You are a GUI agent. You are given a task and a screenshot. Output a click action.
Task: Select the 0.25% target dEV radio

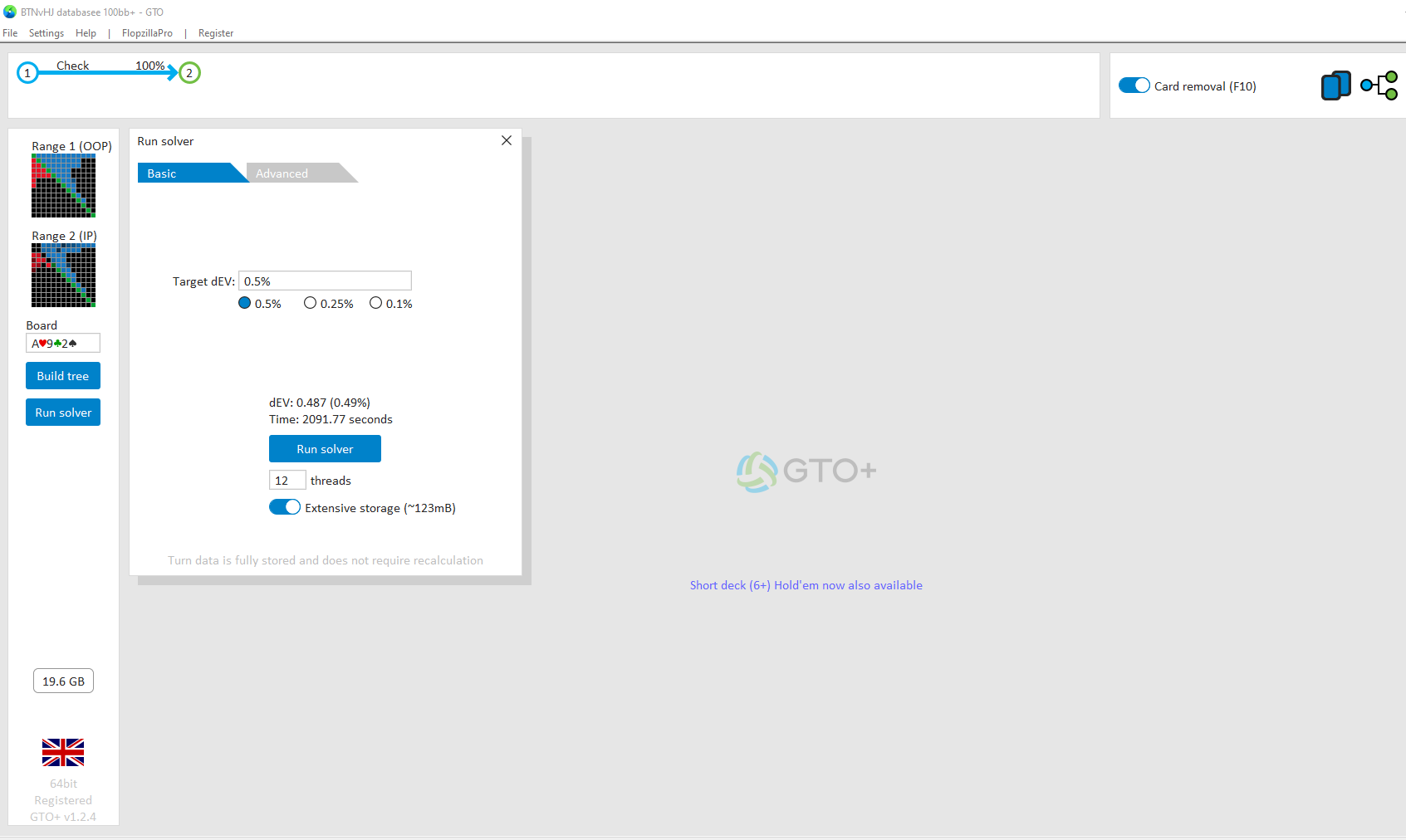310,303
